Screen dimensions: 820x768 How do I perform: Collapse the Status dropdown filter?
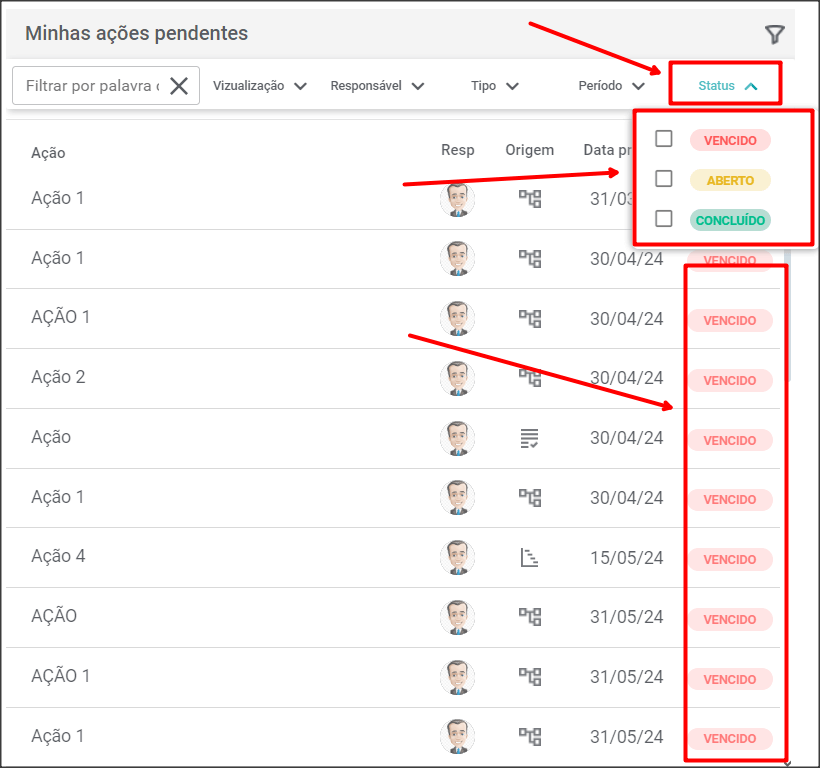coord(728,86)
